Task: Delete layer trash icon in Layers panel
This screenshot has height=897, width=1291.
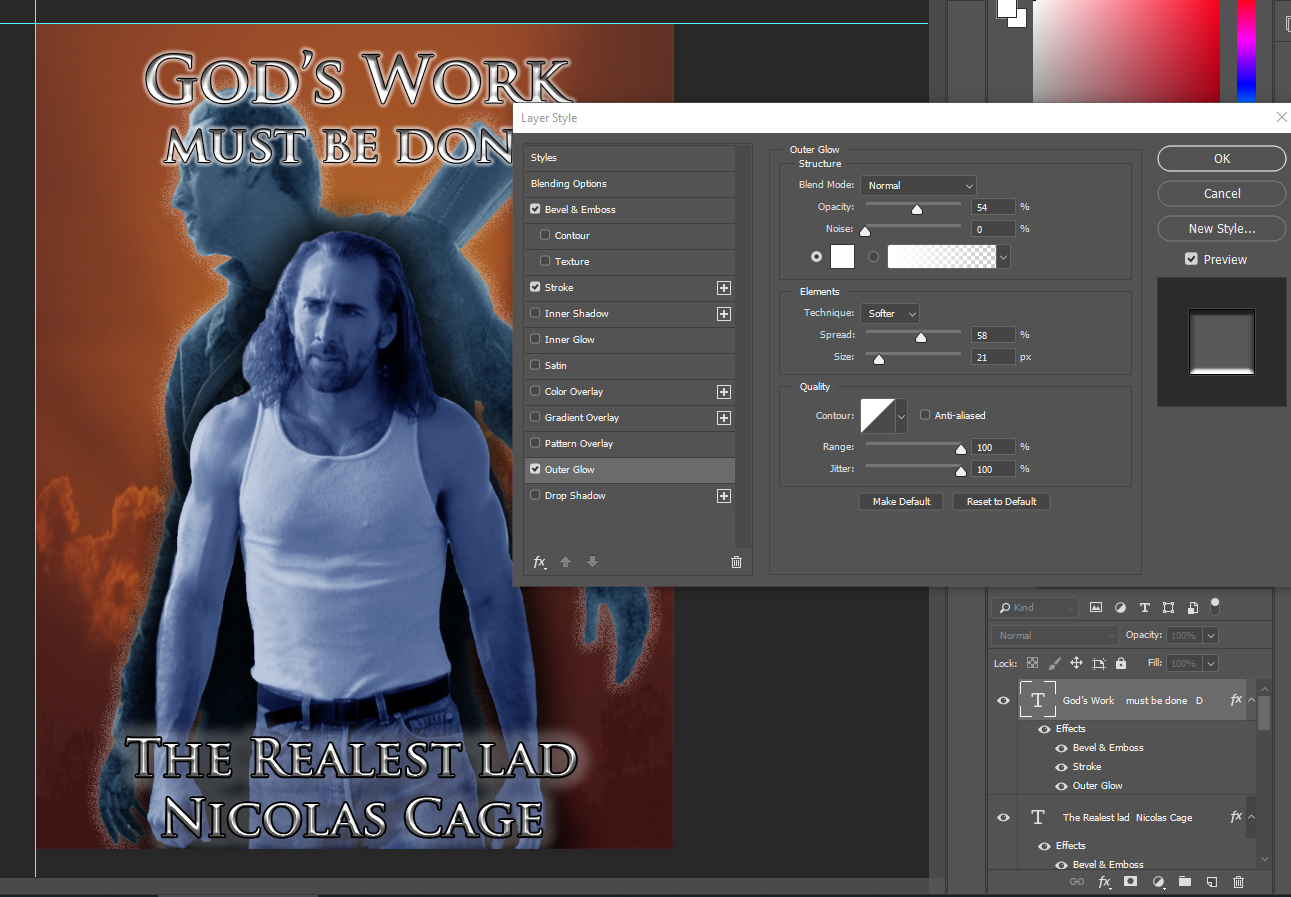Action: click(1238, 882)
